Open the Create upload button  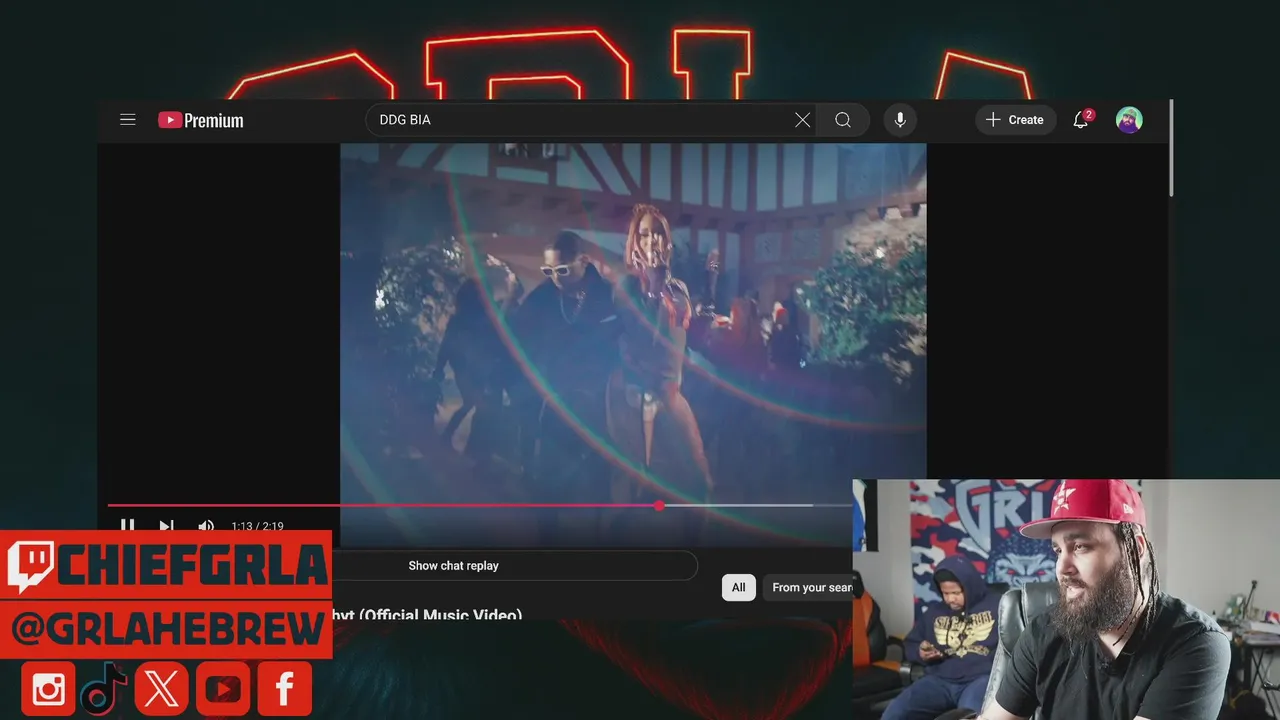(x=1015, y=120)
